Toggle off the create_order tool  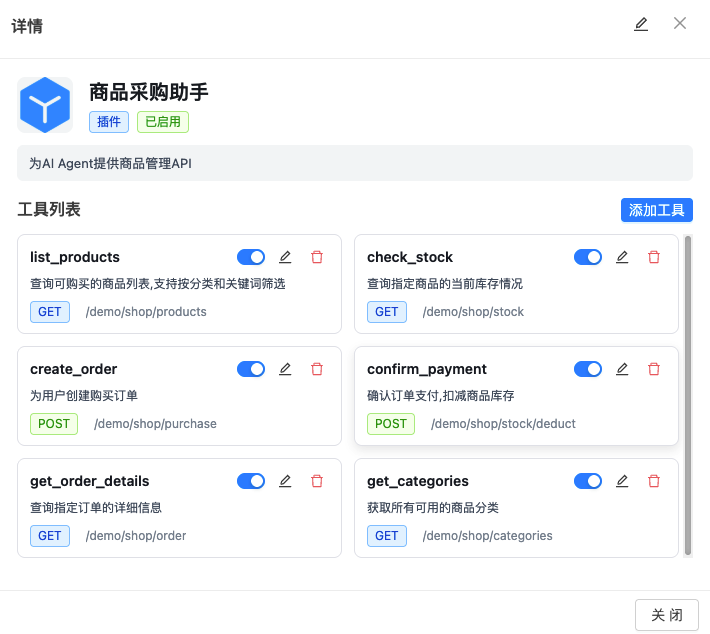[251, 369]
